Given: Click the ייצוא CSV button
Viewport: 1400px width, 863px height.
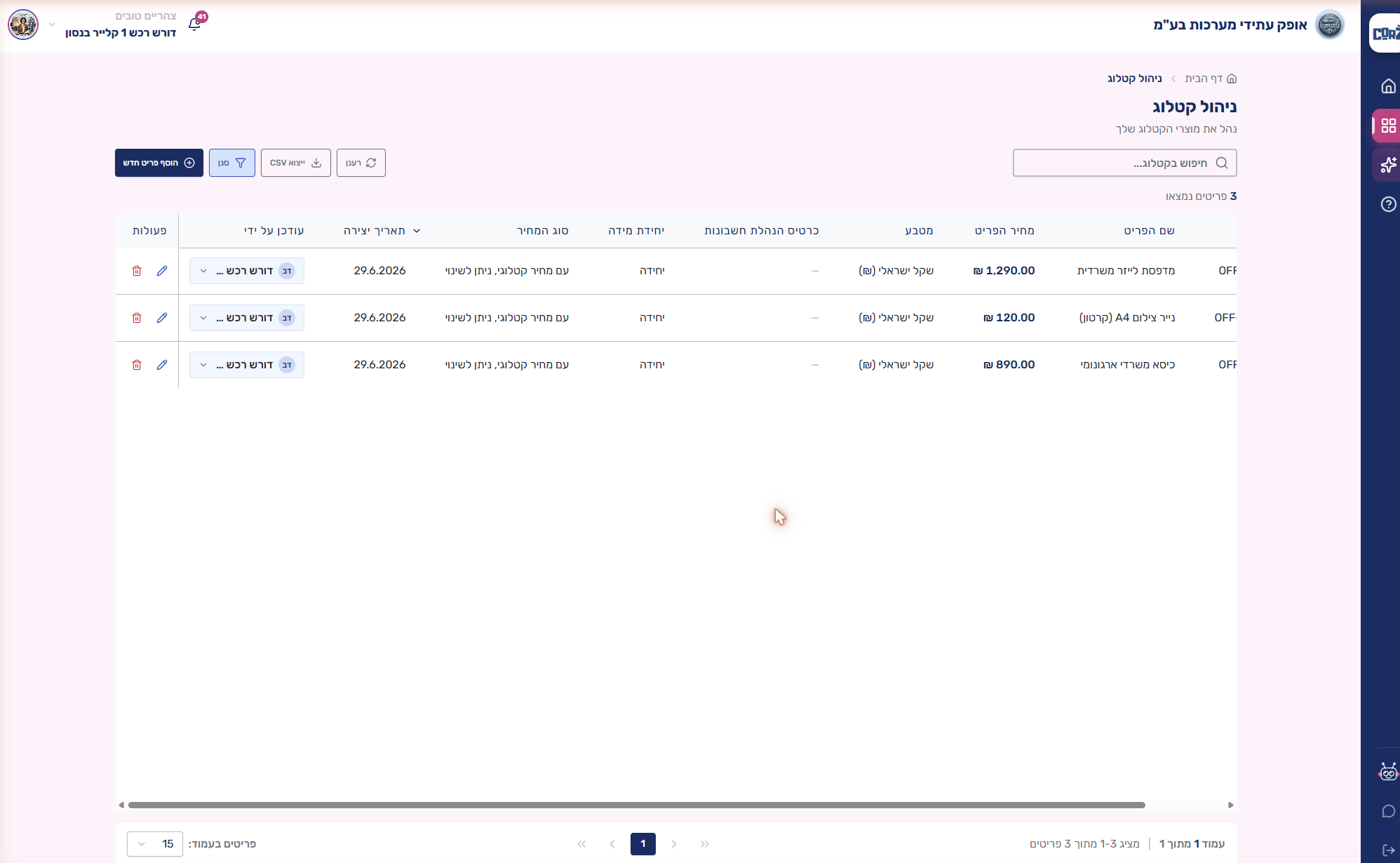Looking at the screenshot, I should click(x=296, y=163).
